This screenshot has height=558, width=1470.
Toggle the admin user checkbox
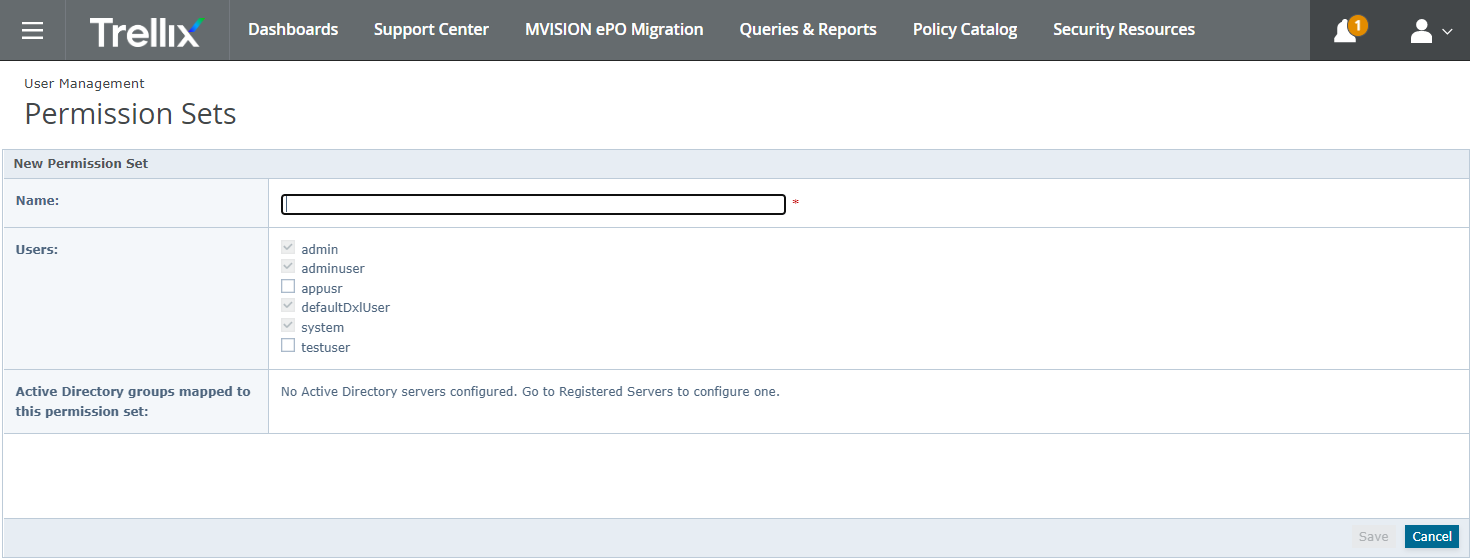pos(288,247)
